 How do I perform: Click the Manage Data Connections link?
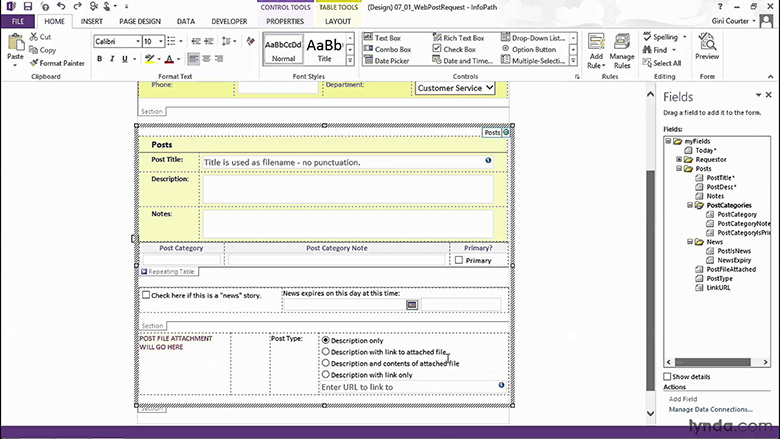coord(710,410)
